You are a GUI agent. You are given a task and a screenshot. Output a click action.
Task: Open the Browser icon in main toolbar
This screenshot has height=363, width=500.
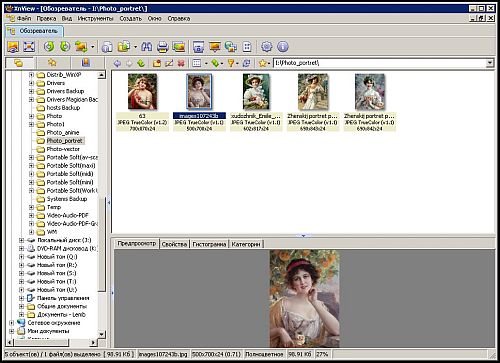tap(13, 47)
